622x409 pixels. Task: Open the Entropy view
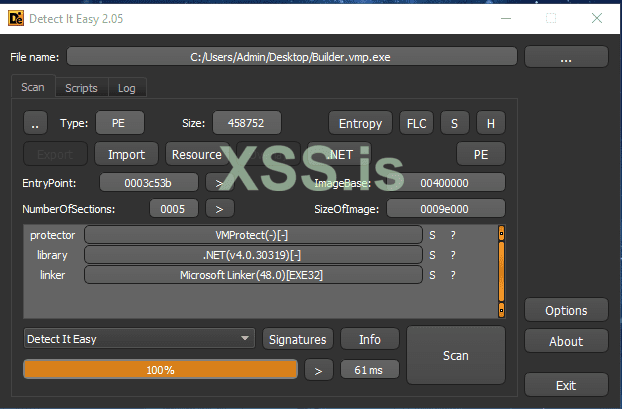point(360,123)
